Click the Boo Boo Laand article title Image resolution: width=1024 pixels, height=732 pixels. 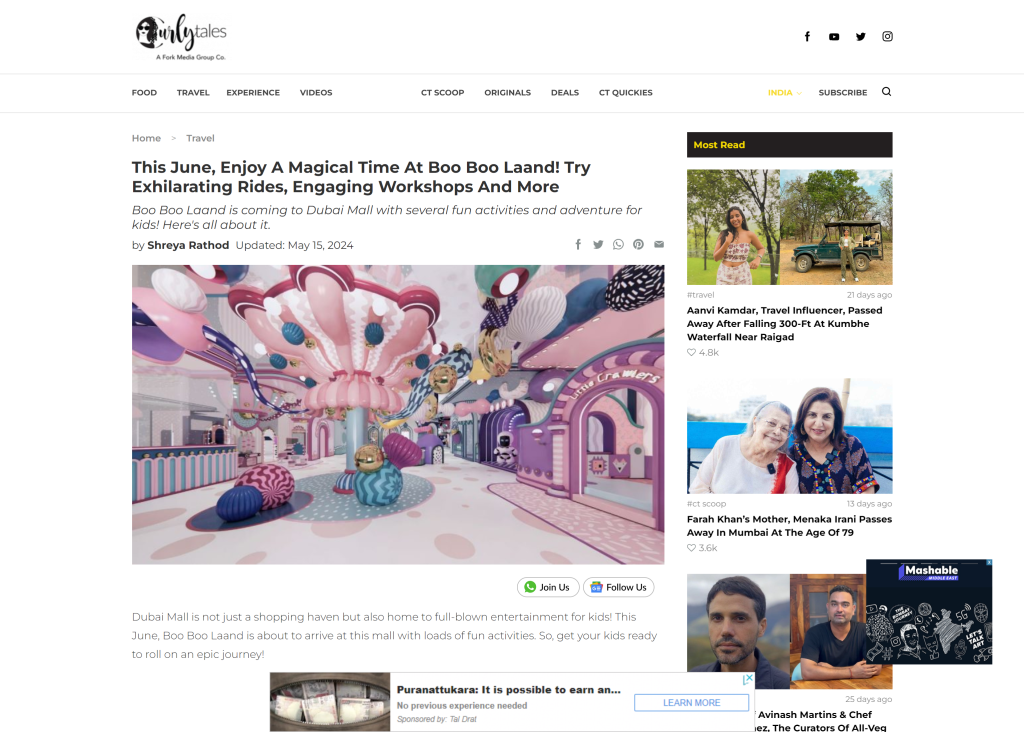(x=361, y=177)
